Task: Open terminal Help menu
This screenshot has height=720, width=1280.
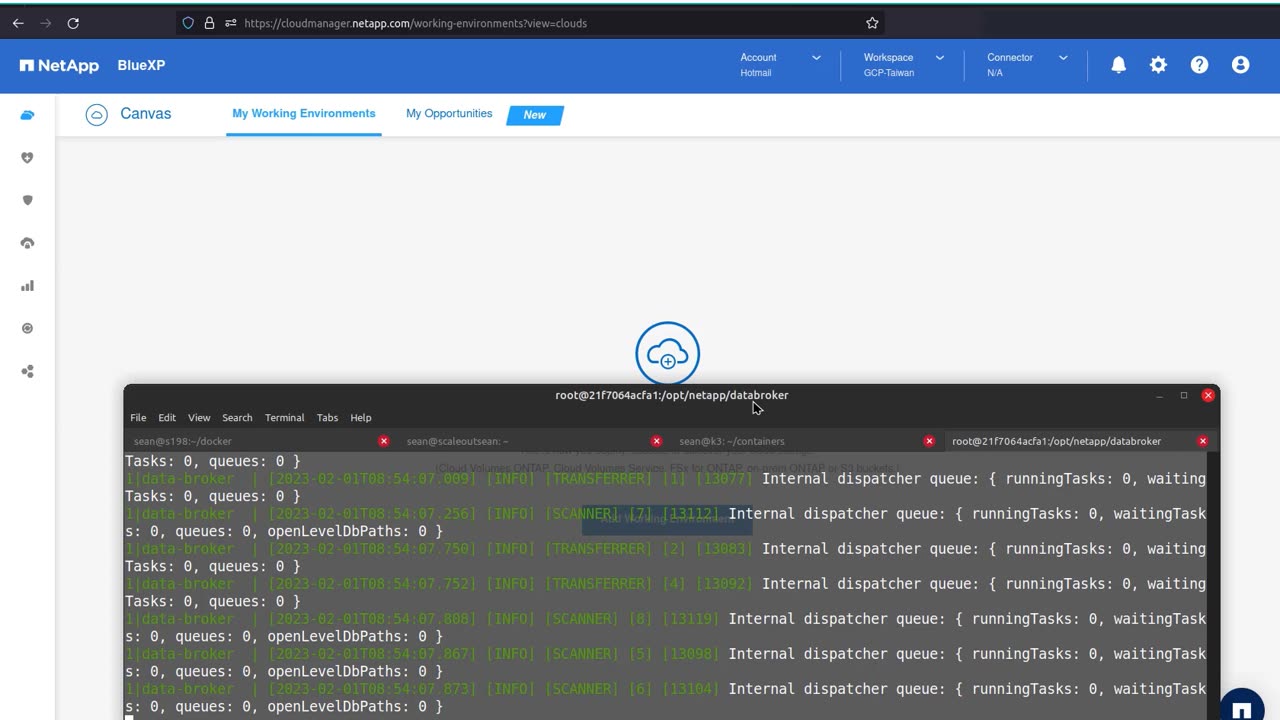Action: 361,418
